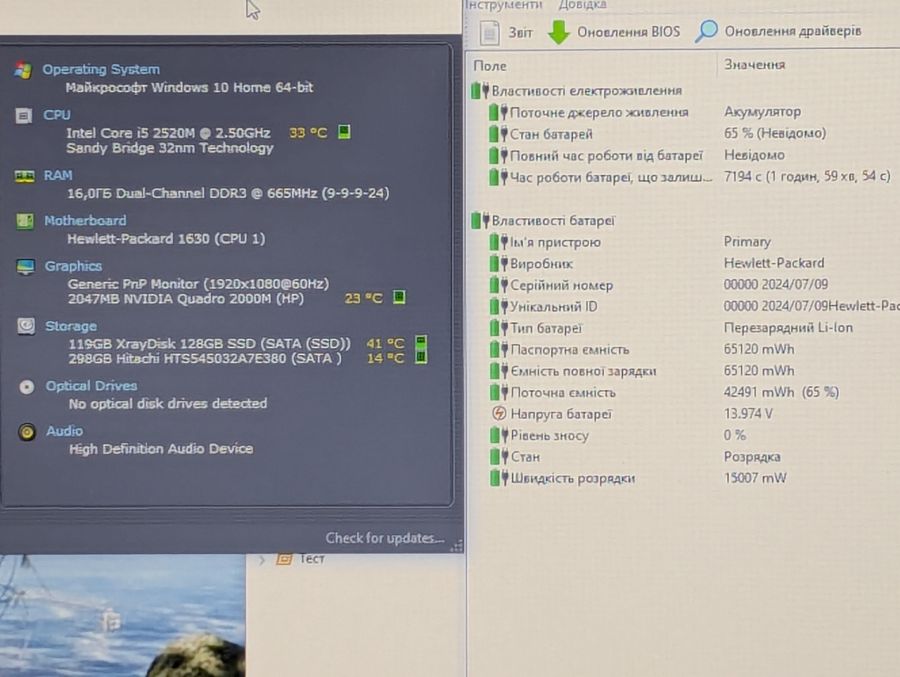Click the CPU temperature indicator icon next to 33 °C
The image size is (900, 677).
point(344,132)
